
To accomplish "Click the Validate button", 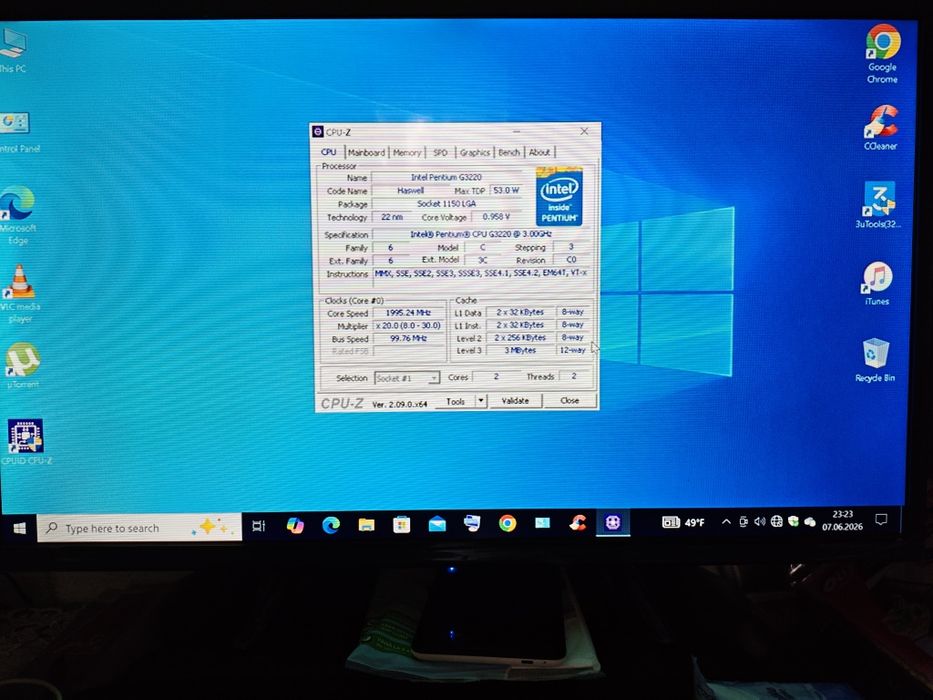I will tap(515, 401).
